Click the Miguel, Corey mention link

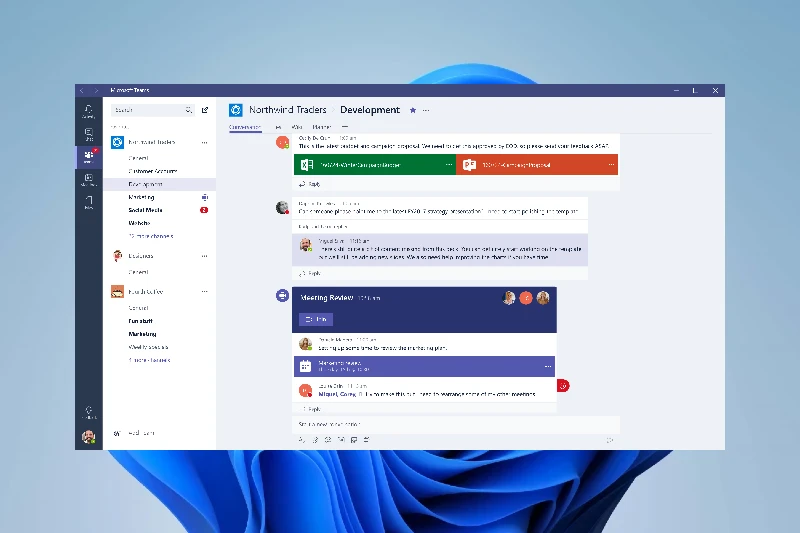click(337, 394)
